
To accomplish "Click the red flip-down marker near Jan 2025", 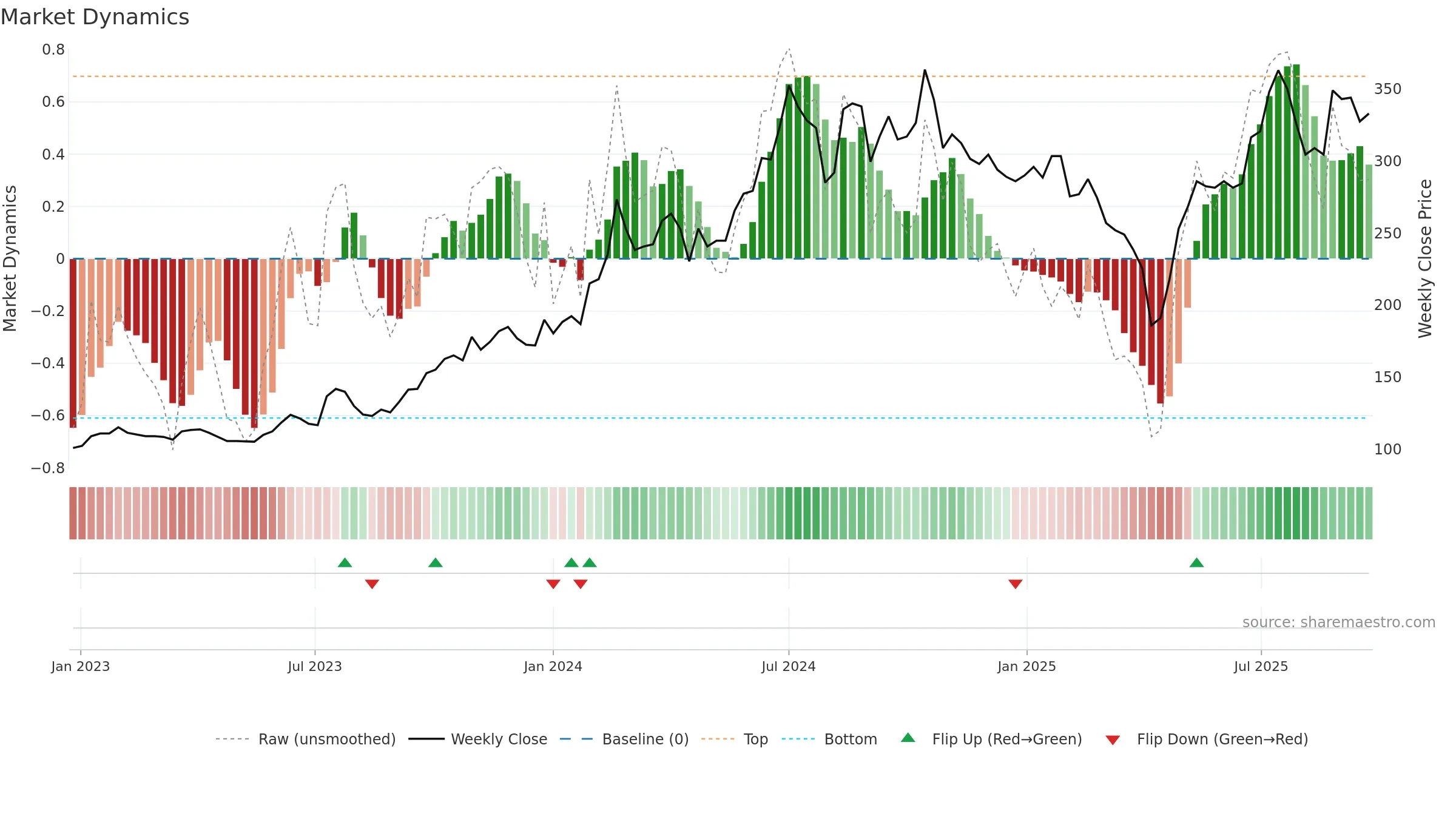I will [1016, 584].
